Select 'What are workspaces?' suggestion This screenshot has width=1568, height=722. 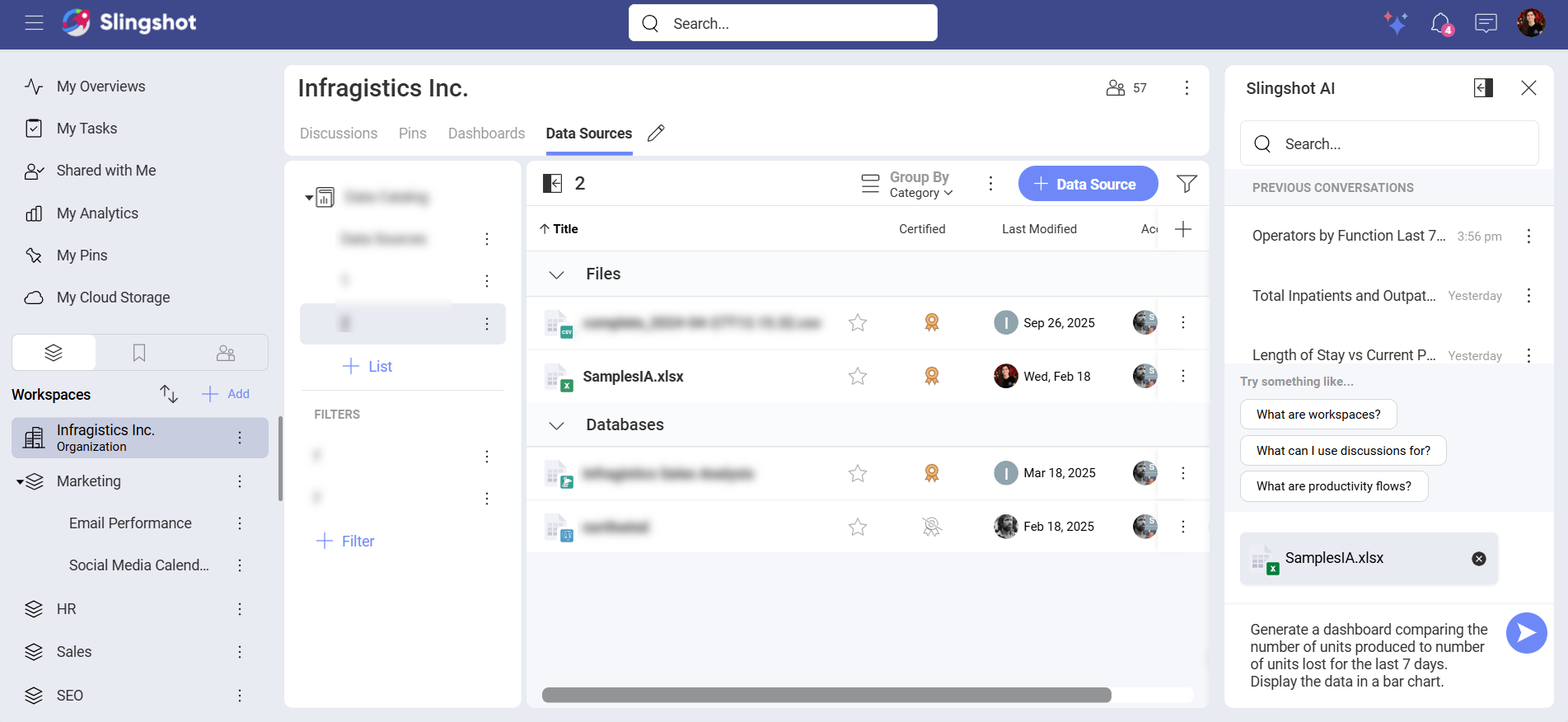pyautogui.click(x=1318, y=415)
